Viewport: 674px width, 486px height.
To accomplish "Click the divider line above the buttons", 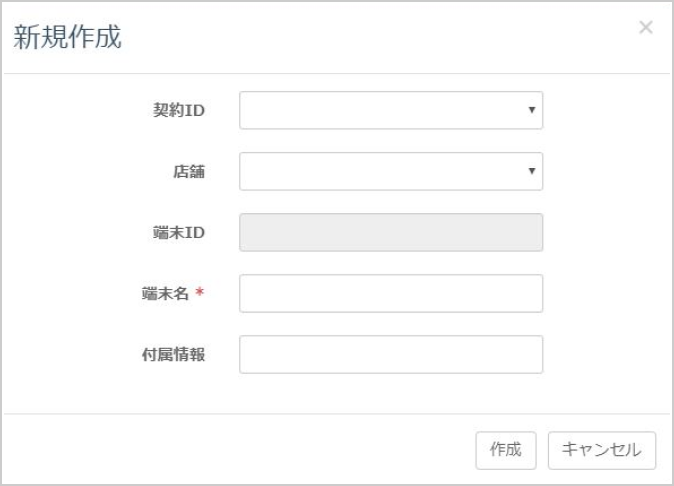I will point(337,414).
